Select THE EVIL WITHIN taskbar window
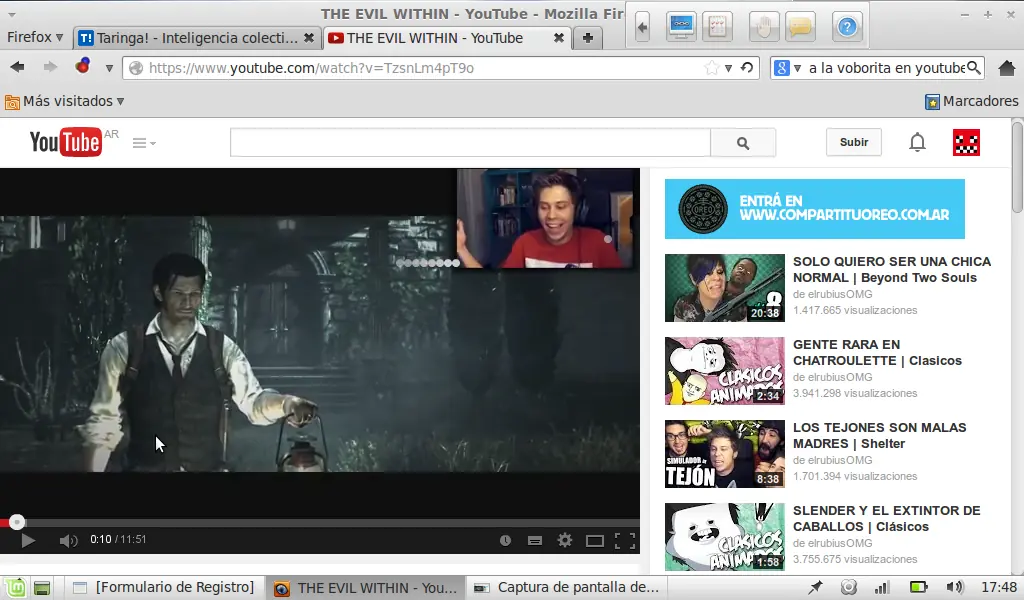The height and width of the screenshot is (600, 1024). [366, 588]
